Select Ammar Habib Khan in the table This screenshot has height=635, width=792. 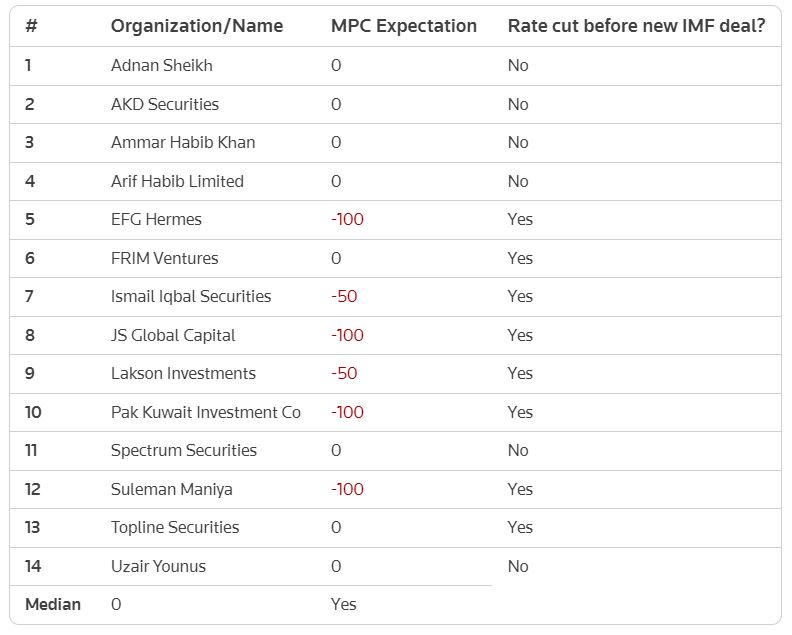[182, 142]
